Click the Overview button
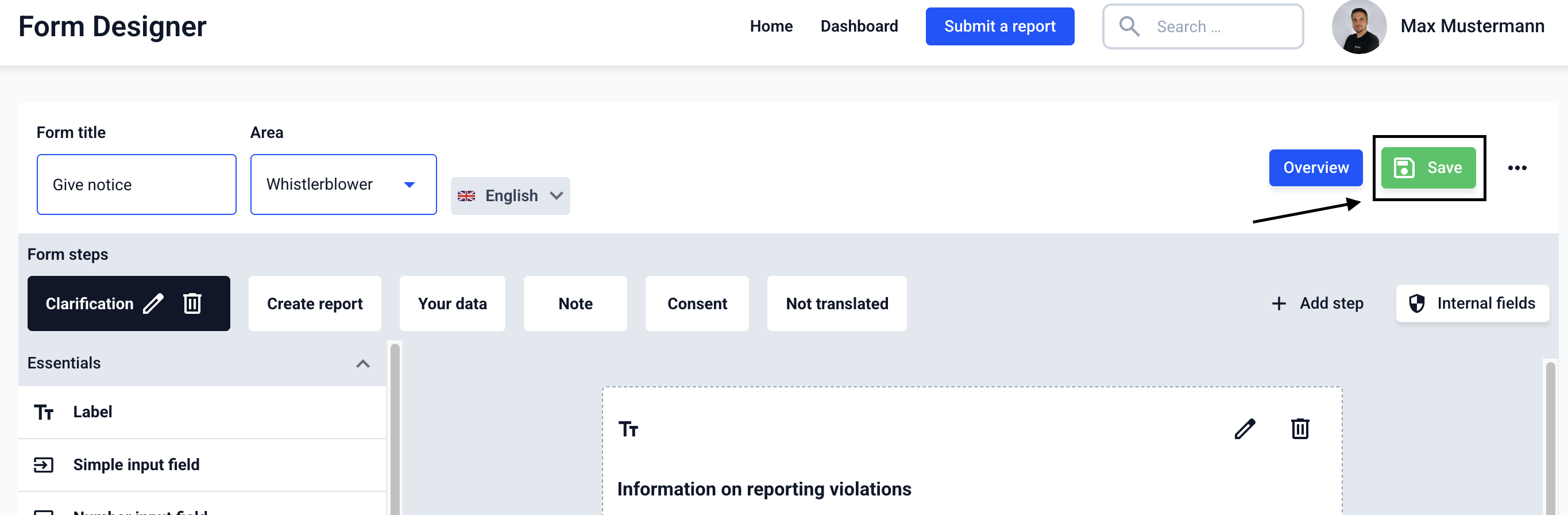Viewport: 1568px width, 515px height. tap(1315, 168)
